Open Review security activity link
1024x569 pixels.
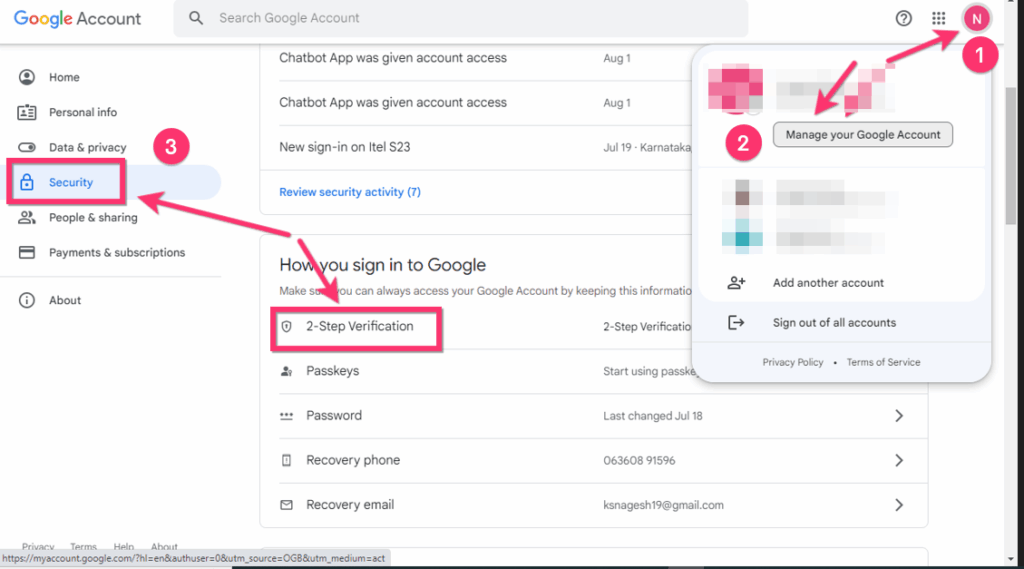point(349,192)
